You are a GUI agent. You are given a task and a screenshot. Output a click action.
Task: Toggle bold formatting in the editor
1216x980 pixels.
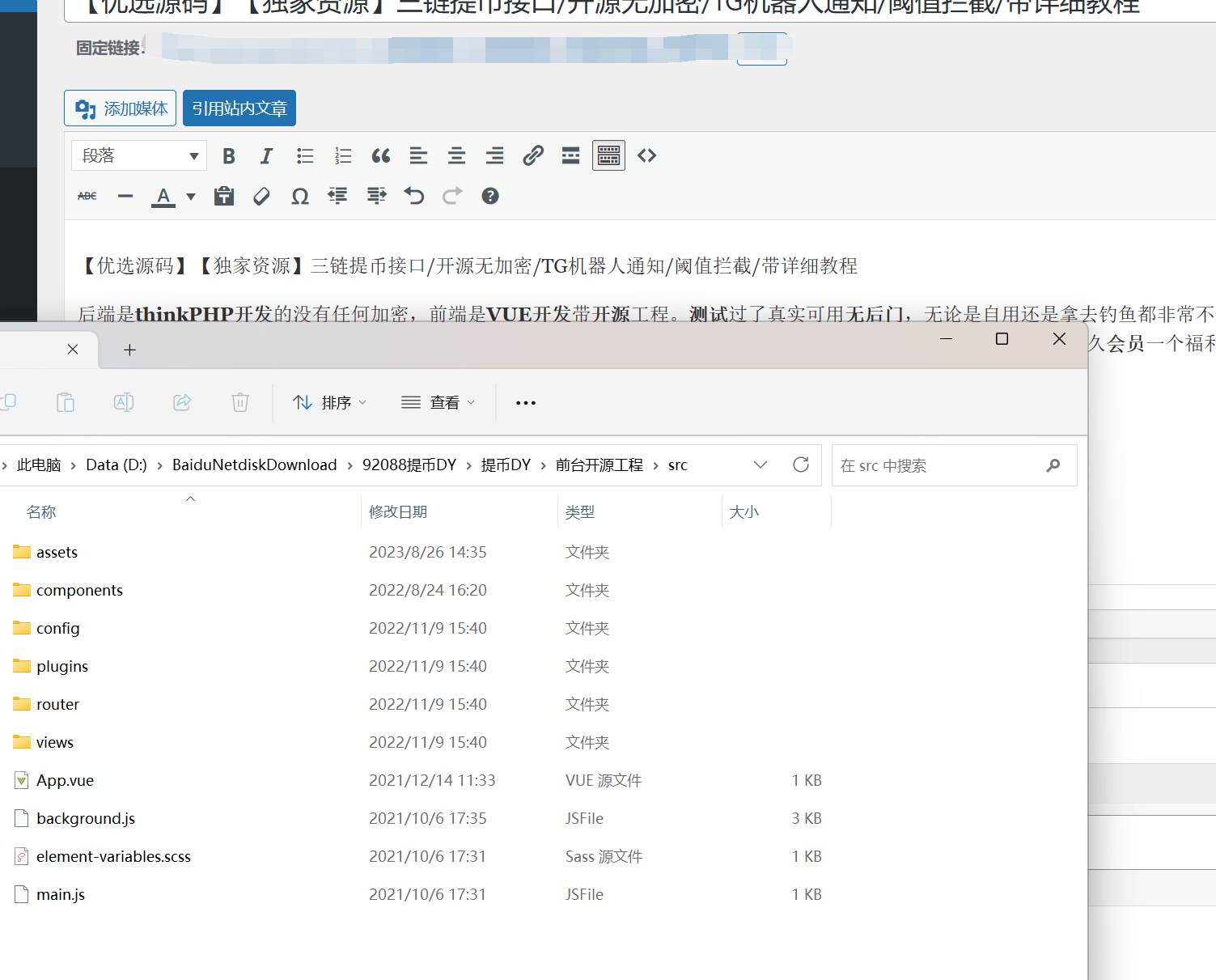click(229, 155)
